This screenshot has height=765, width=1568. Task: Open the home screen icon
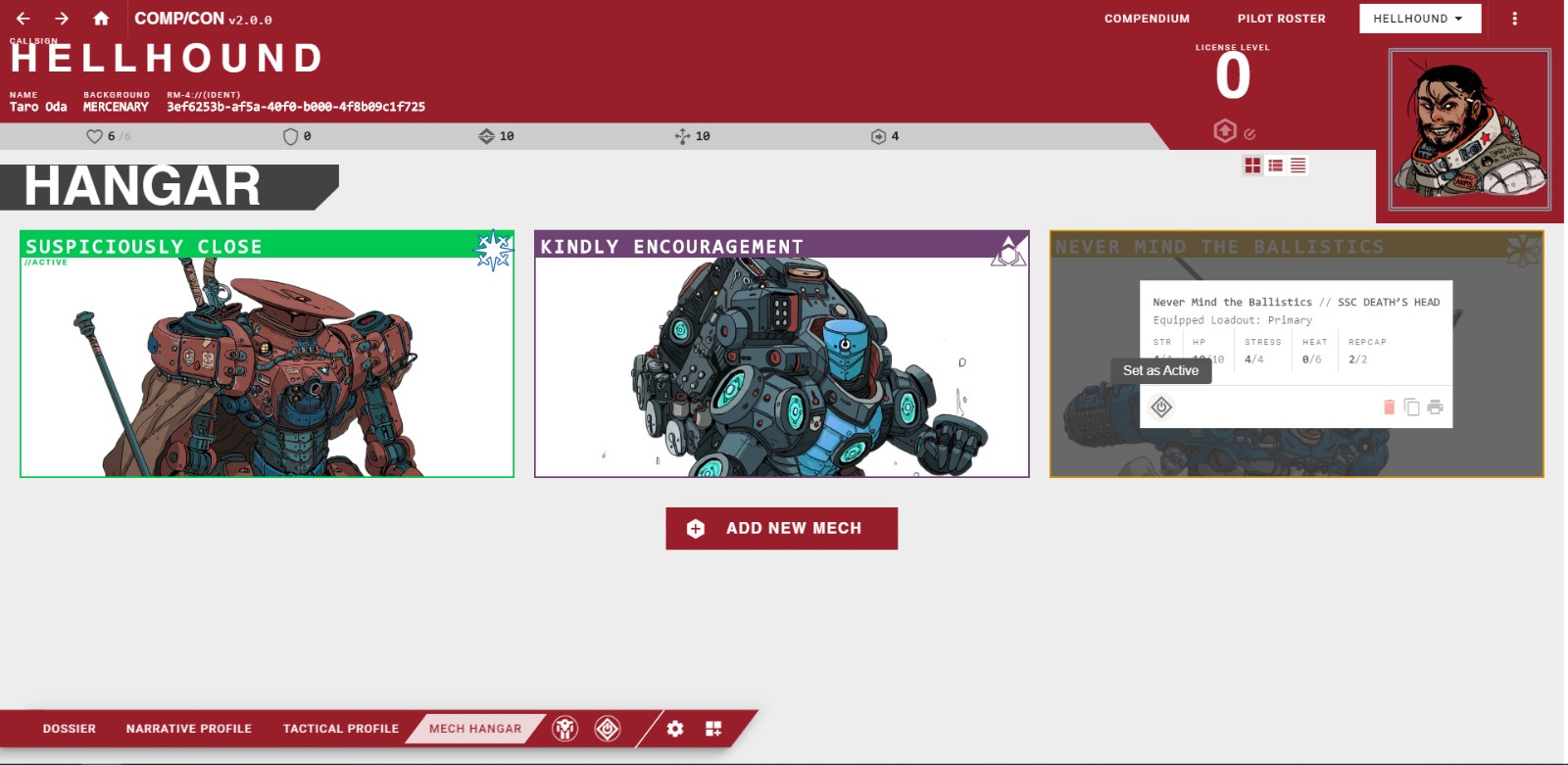click(x=101, y=19)
